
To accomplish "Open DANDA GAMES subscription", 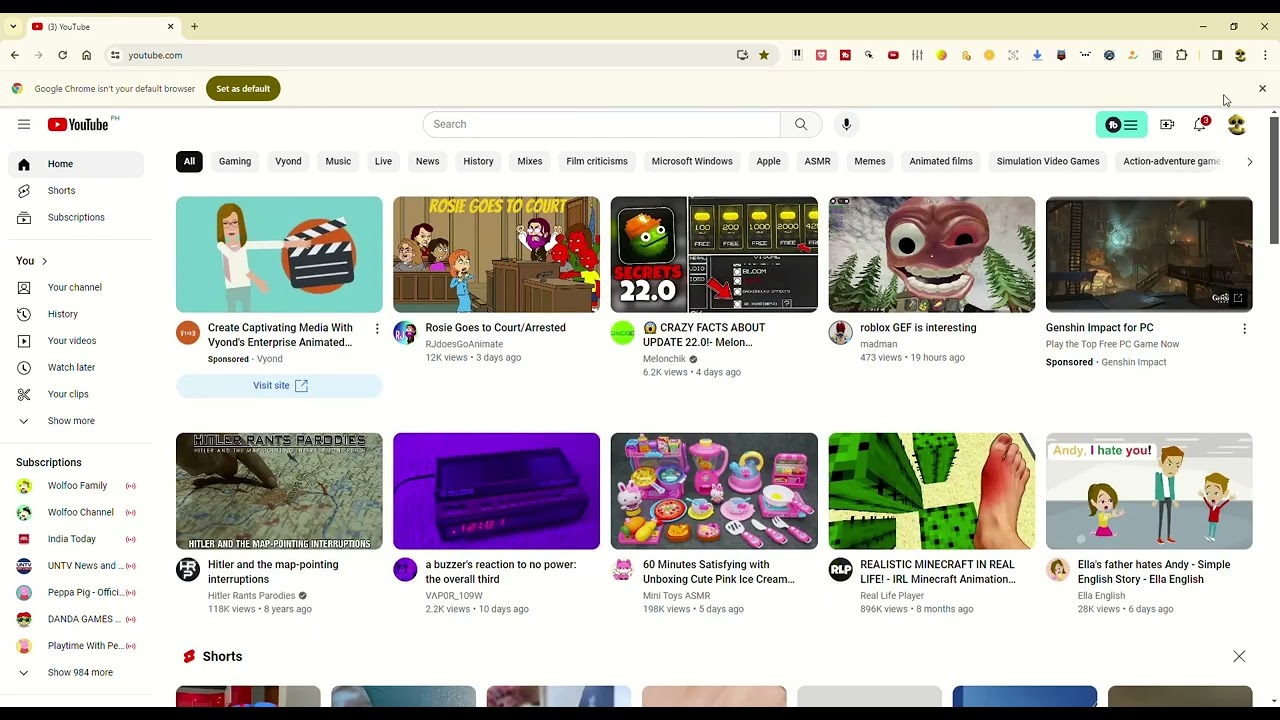I will pyautogui.click(x=76, y=619).
